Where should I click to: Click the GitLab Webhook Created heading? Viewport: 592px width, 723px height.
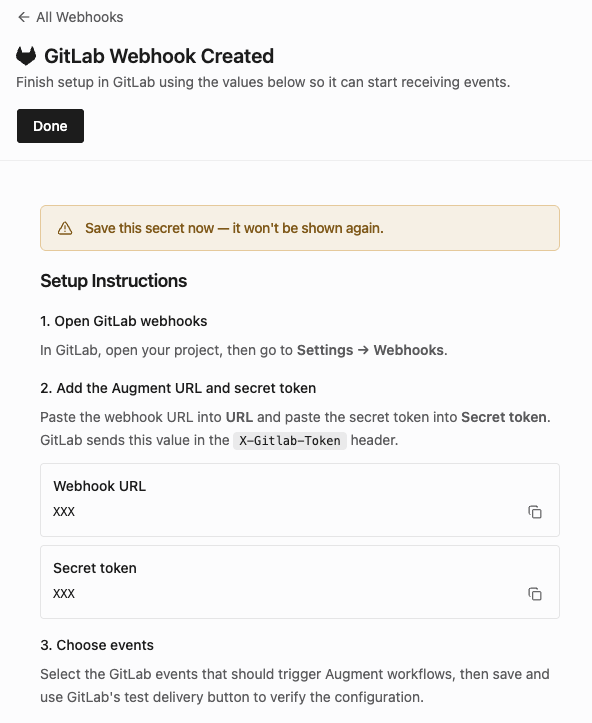click(x=159, y=56)
